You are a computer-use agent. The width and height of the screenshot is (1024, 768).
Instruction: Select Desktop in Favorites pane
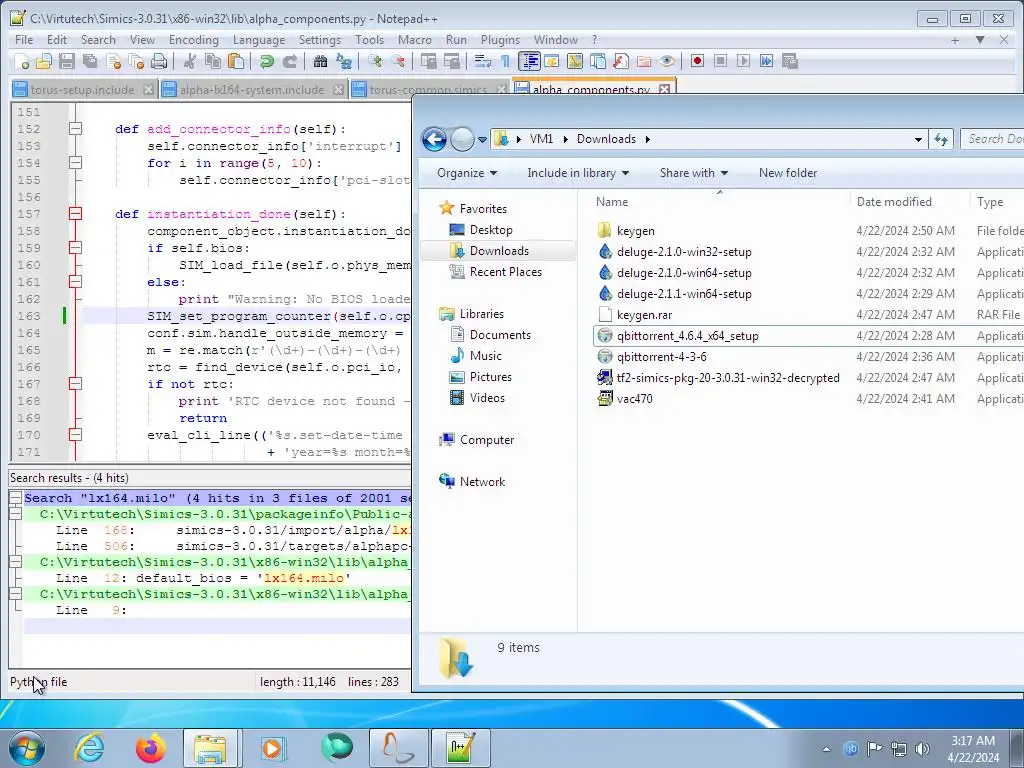490,230
